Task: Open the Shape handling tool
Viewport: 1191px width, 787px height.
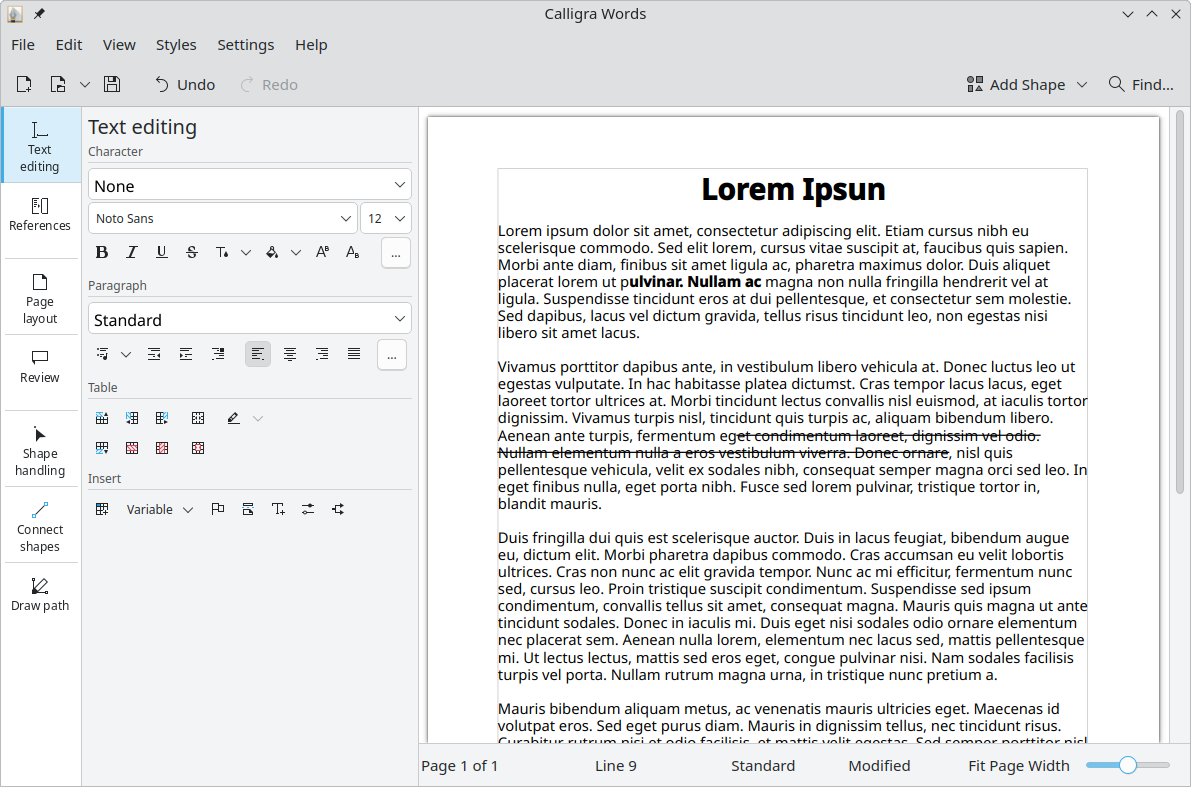Action: pos(40,450)
